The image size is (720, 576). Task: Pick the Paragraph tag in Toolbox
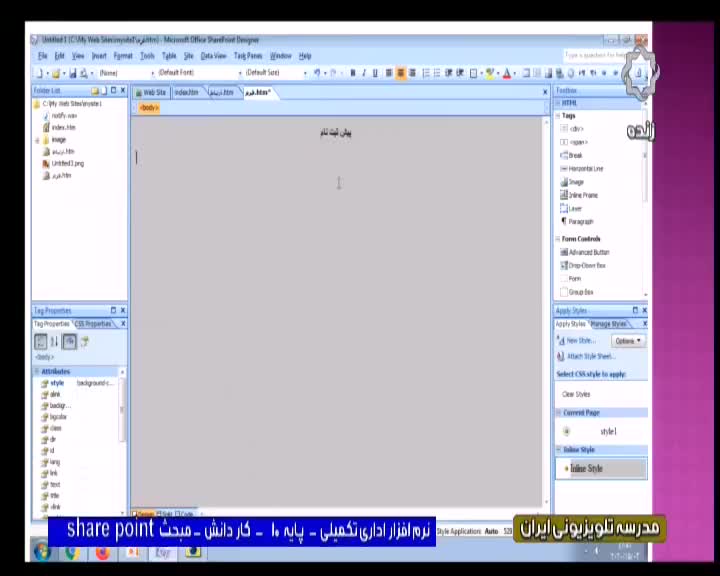coord(580,221)
